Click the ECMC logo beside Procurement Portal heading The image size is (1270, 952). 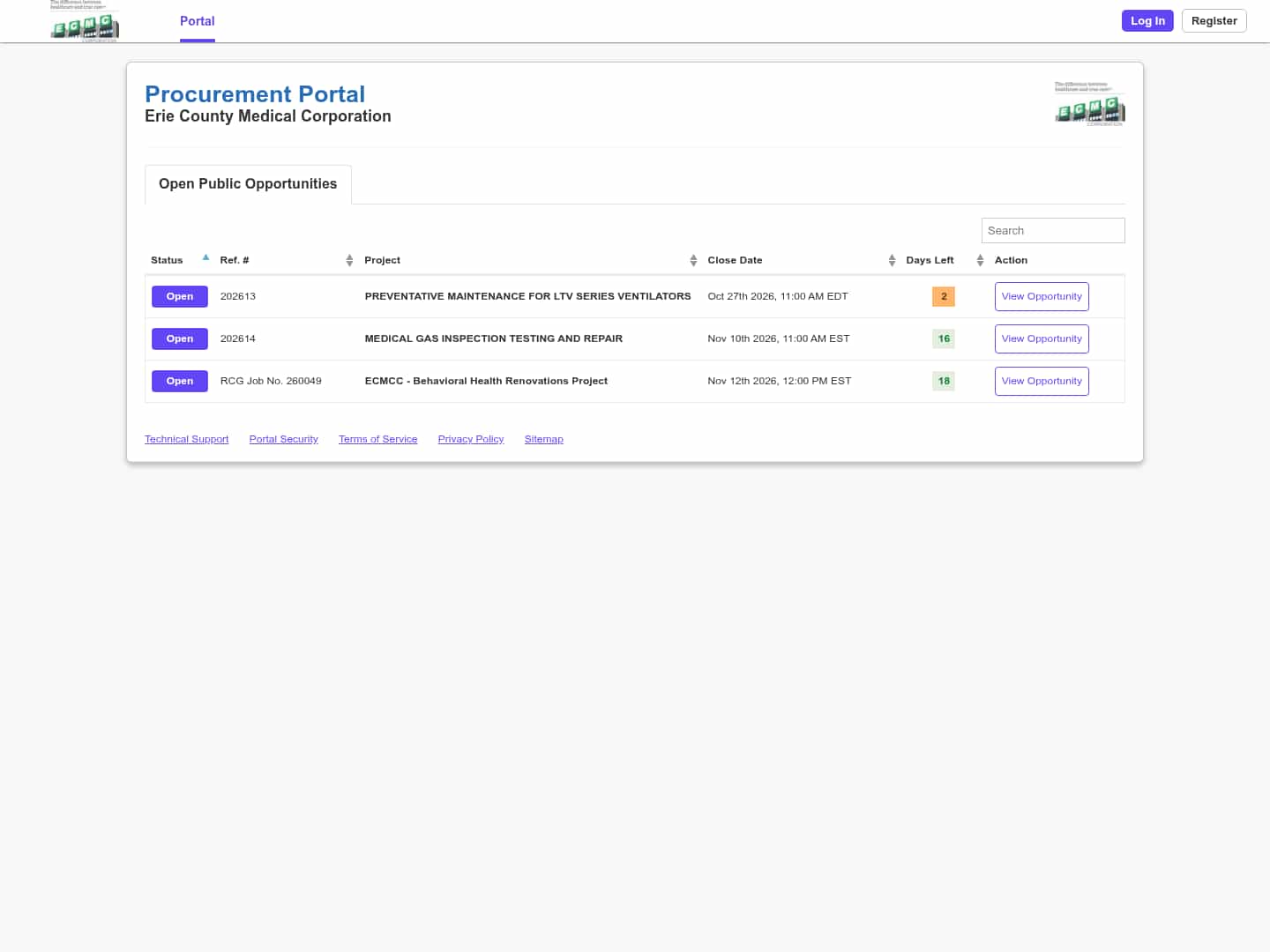tap(1089, 104)
